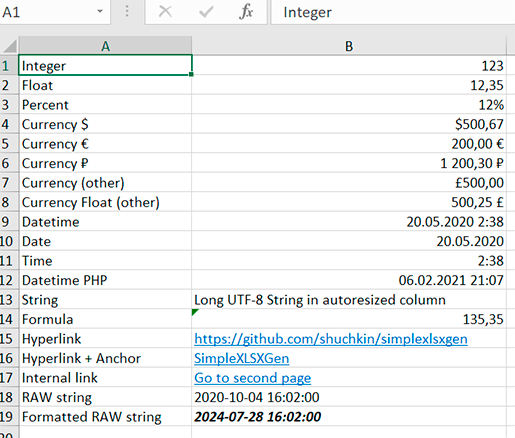Click the fill handle of cell A1
The height and width of the screenshot is (438, 515).
pyautogui.click(x=191, y=74)
